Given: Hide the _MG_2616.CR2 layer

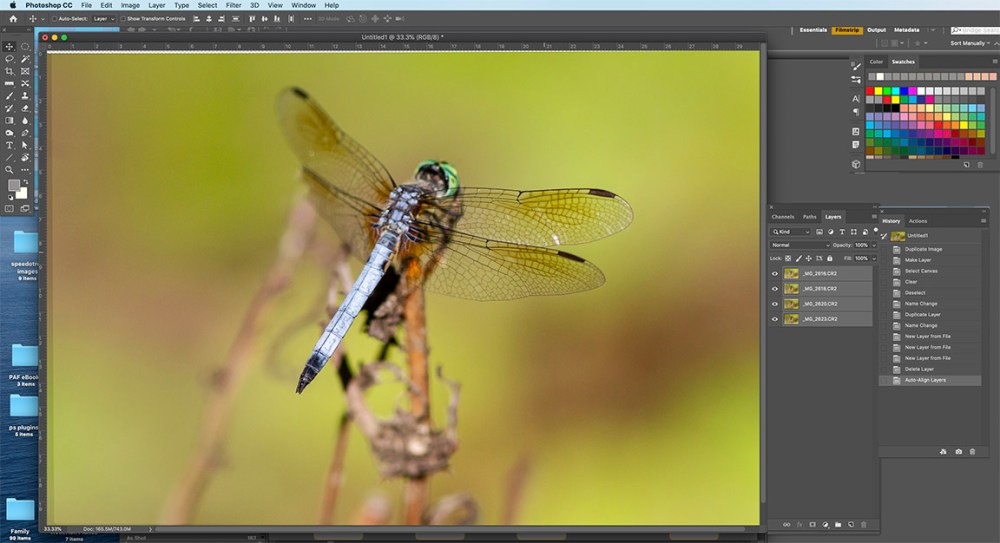Looking at the screenshot, I should 775,273.
